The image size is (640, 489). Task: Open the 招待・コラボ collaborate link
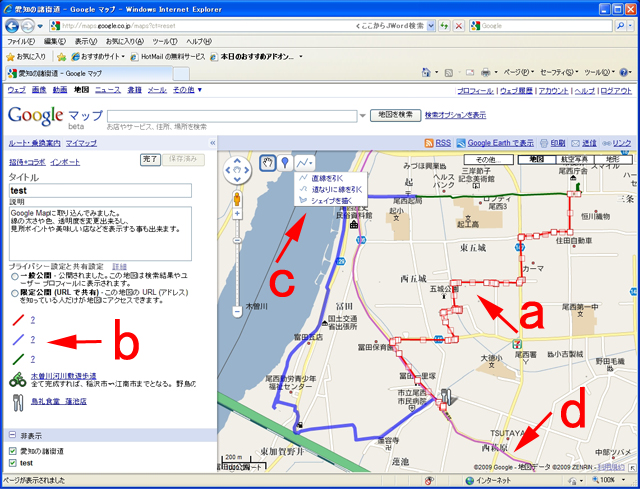27,162
